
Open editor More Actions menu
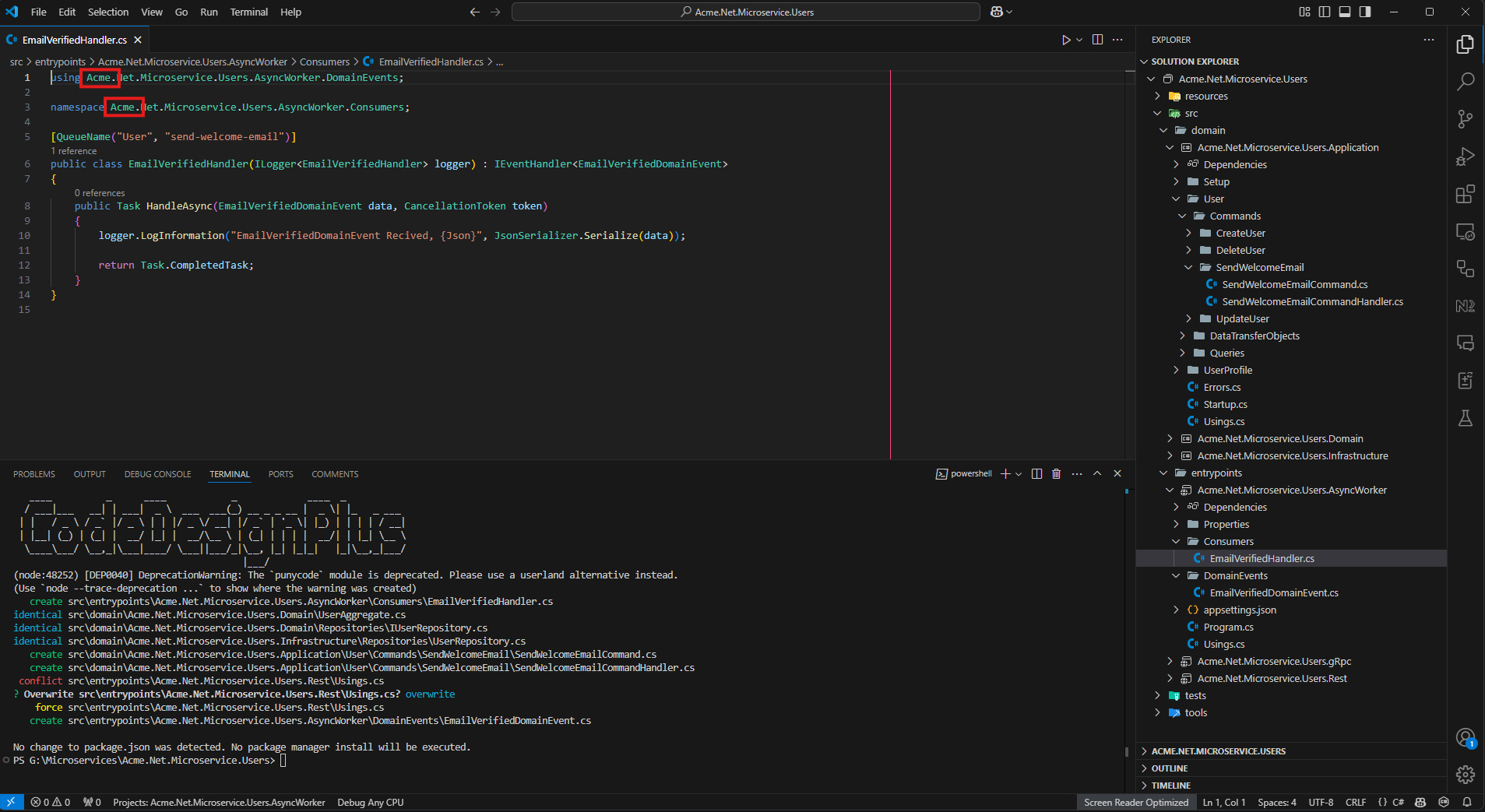[x=1117, y=40]
